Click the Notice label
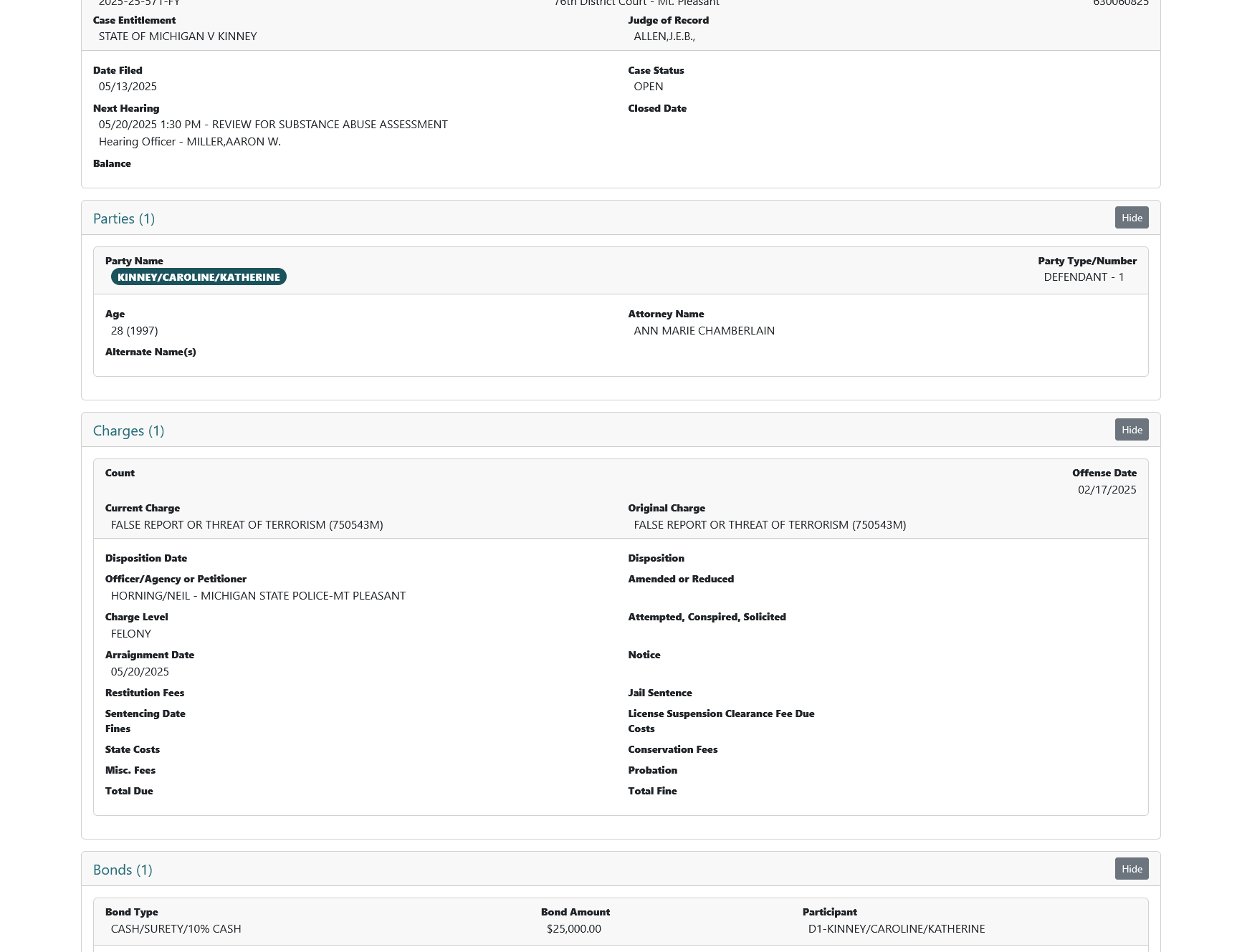This screenshot has width=1237, height=952. click(x=644, y=655)
